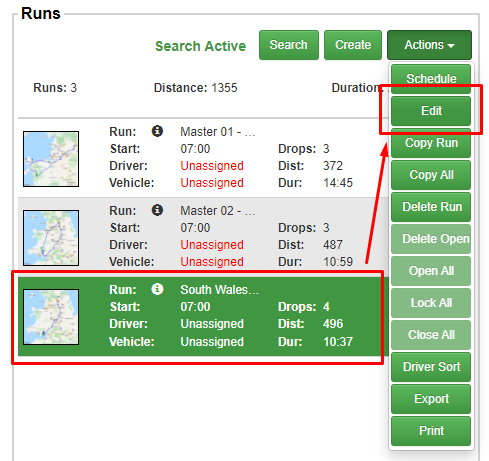Choose Schedule from Actions menu
The image size is (489, 461).
(x=431, y=79)
